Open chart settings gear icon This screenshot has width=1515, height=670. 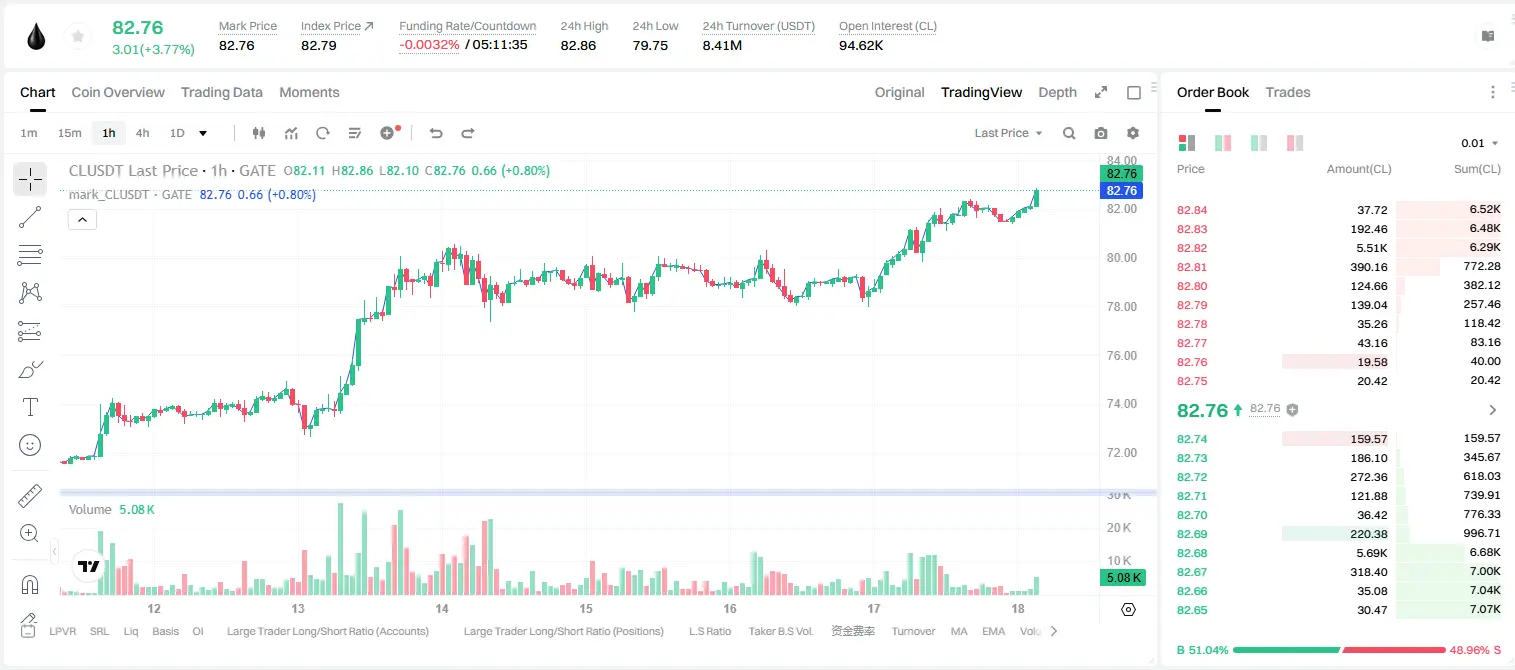pos(1133,133)
